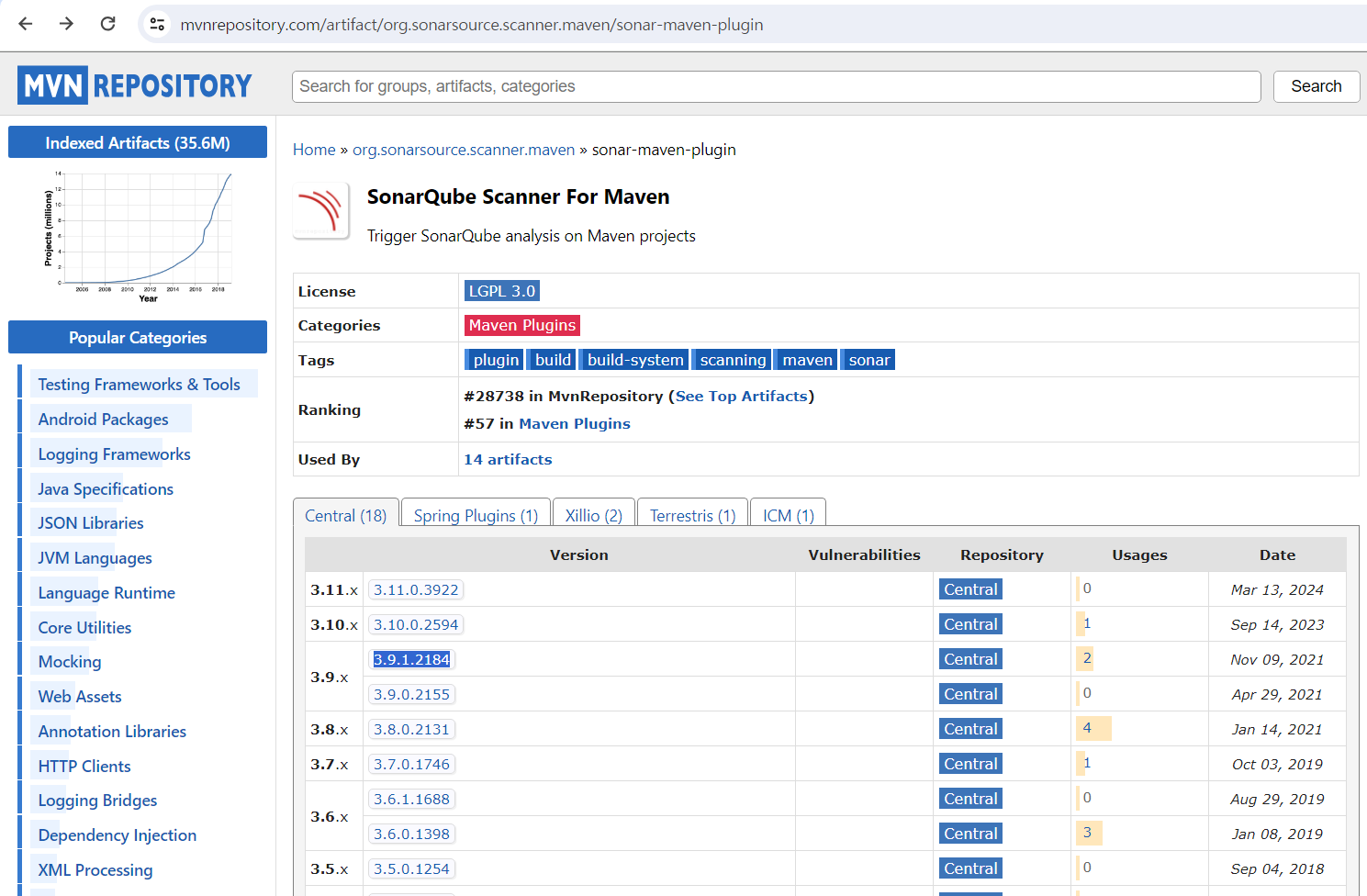Screen dimensions: 1367x896
Task: Select the sonar tag
Action: (x=868, y=360)
